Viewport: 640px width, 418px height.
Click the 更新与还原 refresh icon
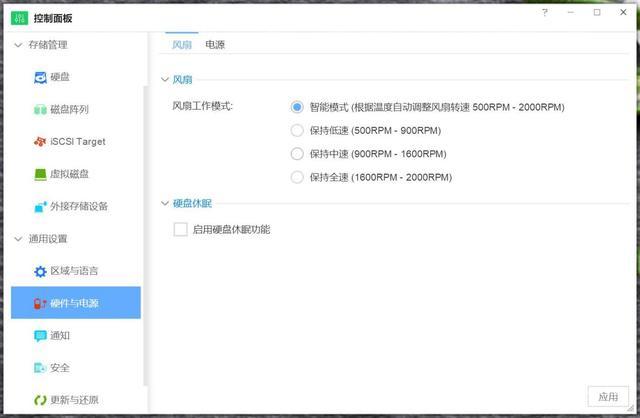click(40, 400)
